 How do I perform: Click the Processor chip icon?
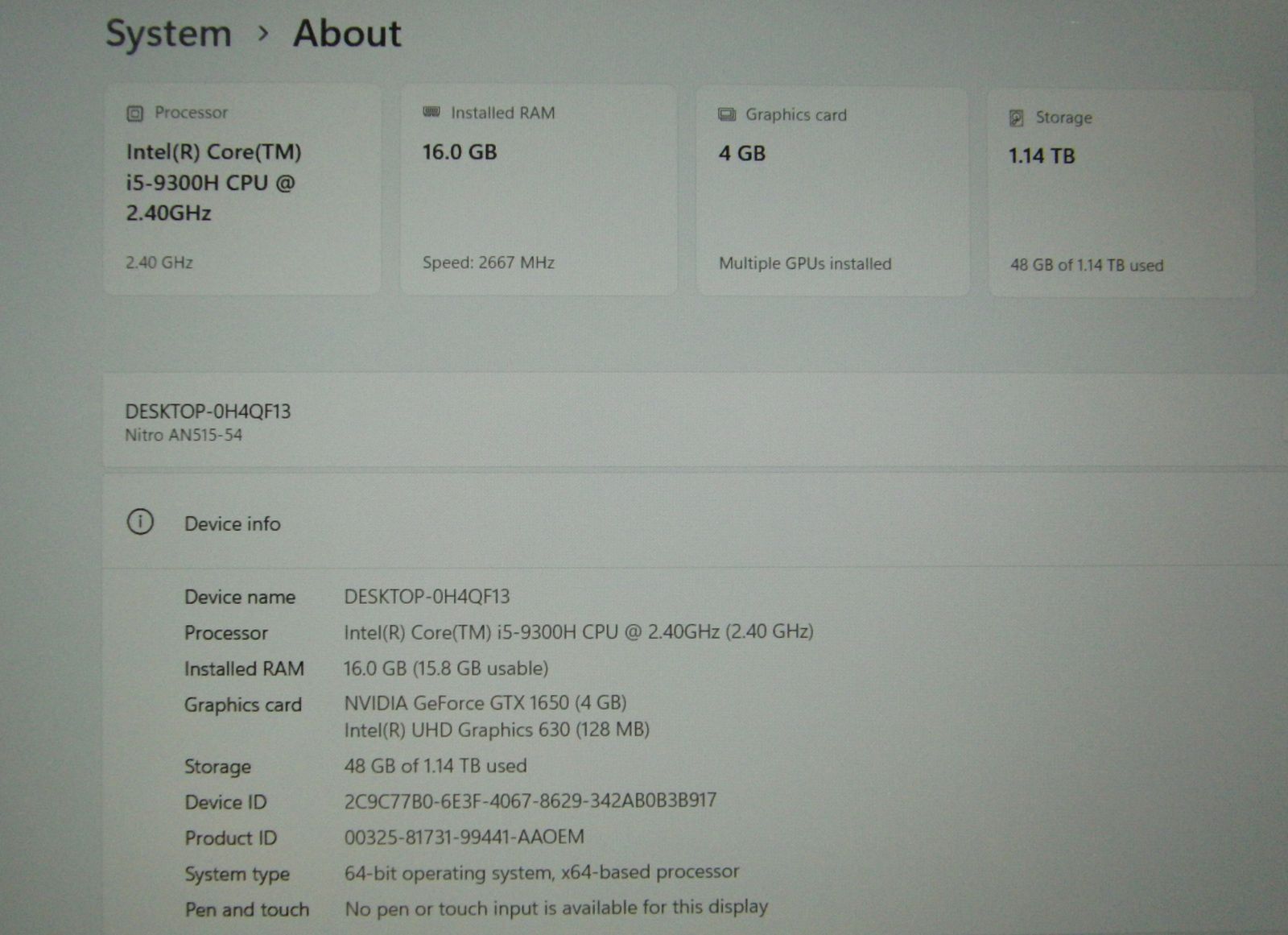[134, 114]
